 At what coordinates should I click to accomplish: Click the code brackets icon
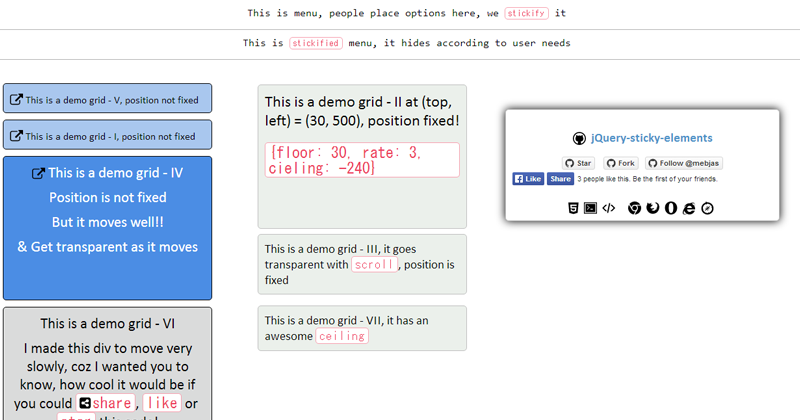(x=608, y=208)
